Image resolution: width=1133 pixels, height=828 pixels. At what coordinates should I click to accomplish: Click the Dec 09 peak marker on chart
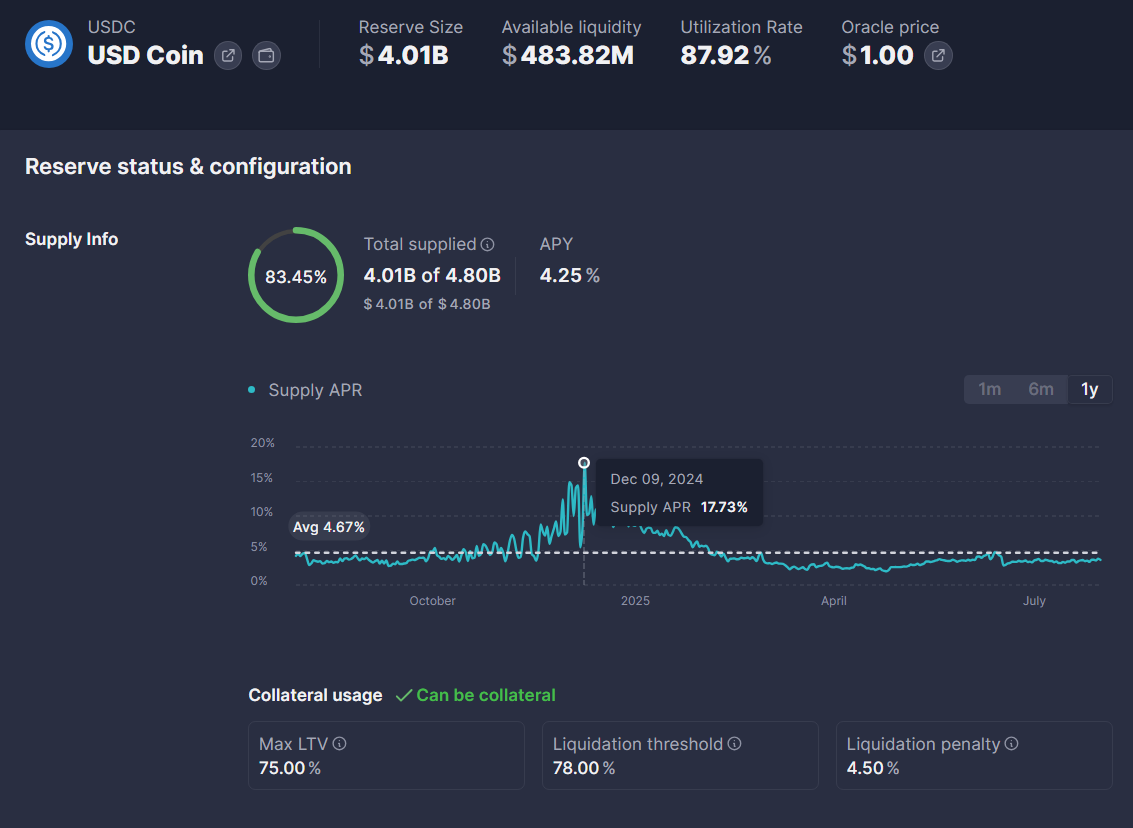(584, 462)
